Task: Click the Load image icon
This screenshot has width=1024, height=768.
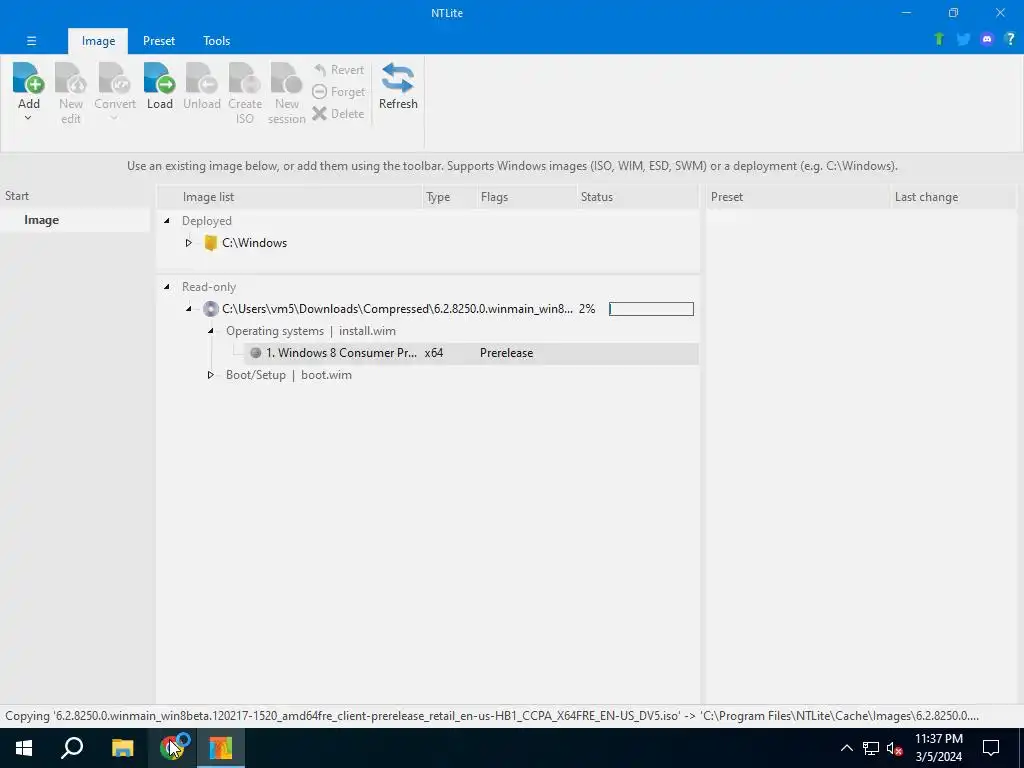Action: tap(159, 78)
